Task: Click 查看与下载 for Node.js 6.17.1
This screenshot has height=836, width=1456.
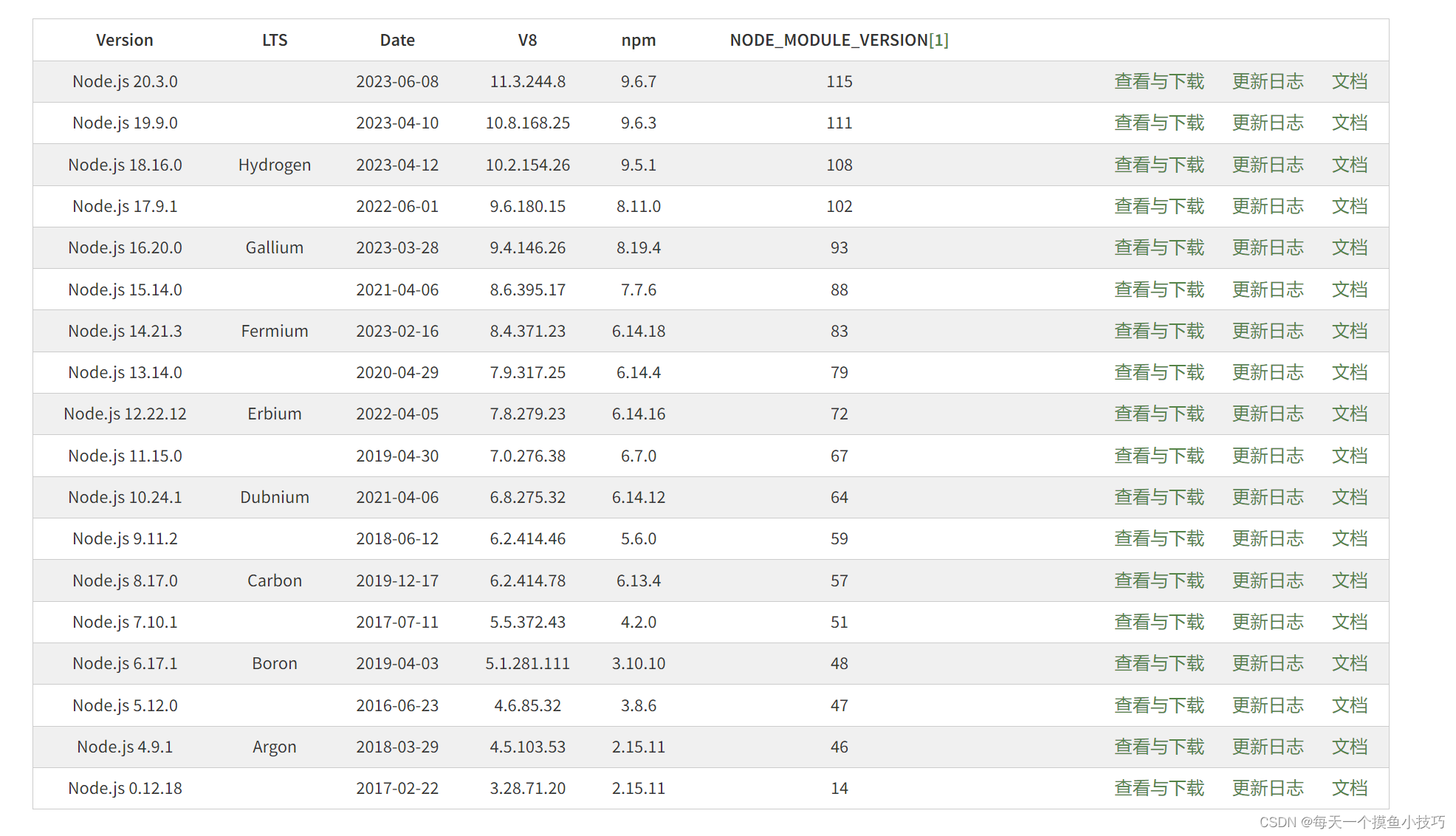Action: [1159, 663]
